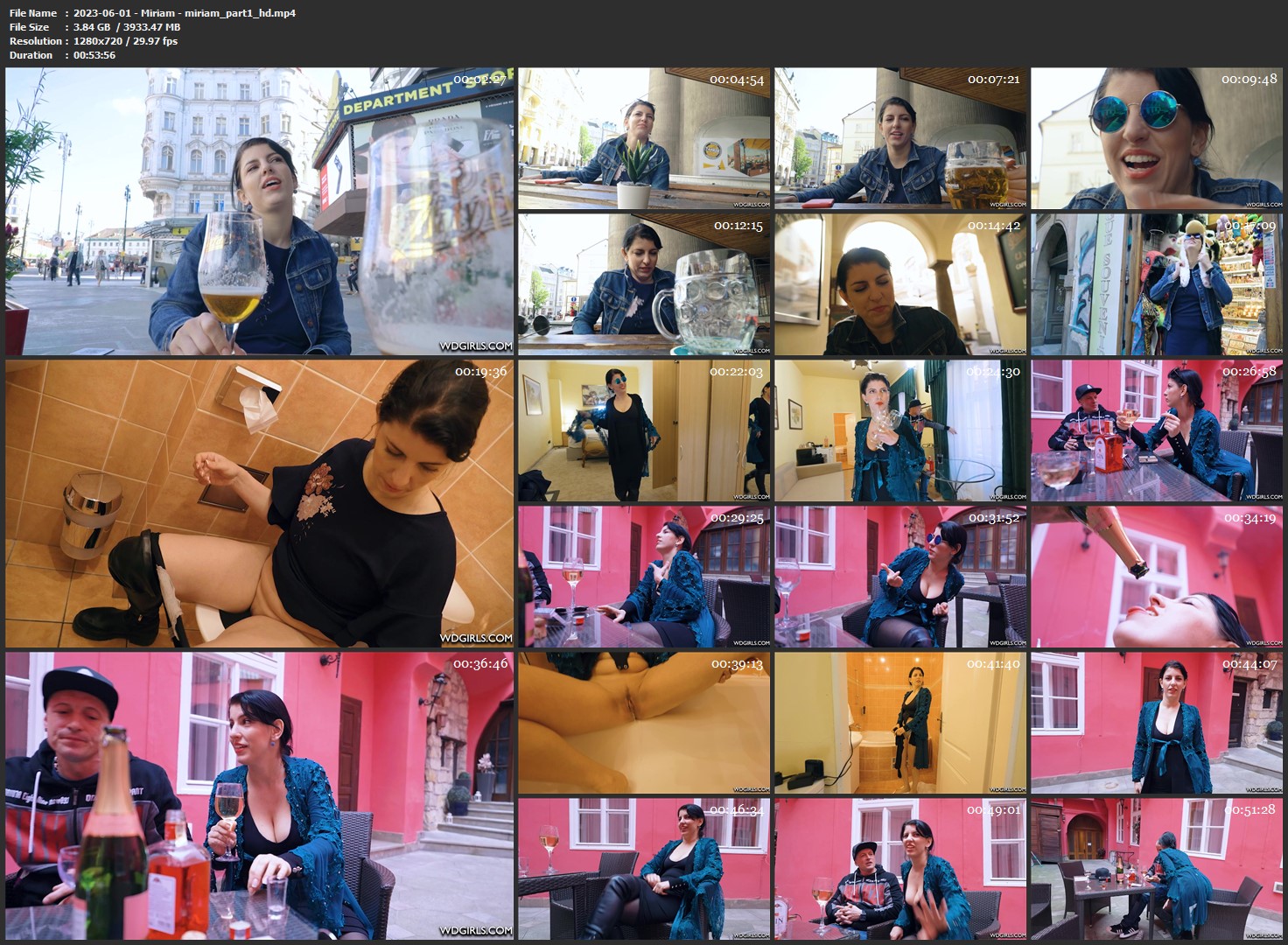Open the thumbnail at 00:46:34
1288x945 pixels.
[x=644, y=869]
